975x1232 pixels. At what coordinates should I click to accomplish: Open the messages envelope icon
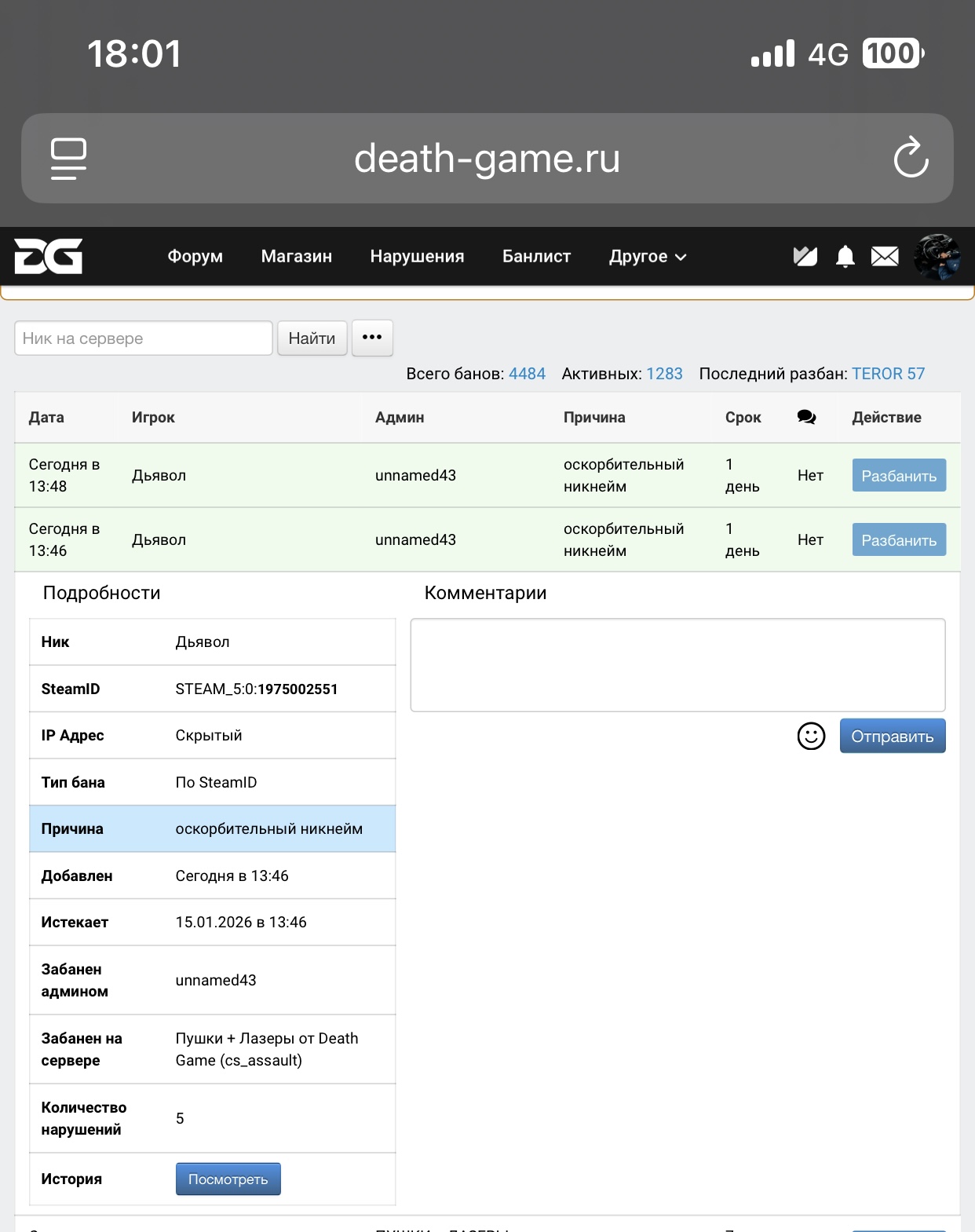[885, 257]
